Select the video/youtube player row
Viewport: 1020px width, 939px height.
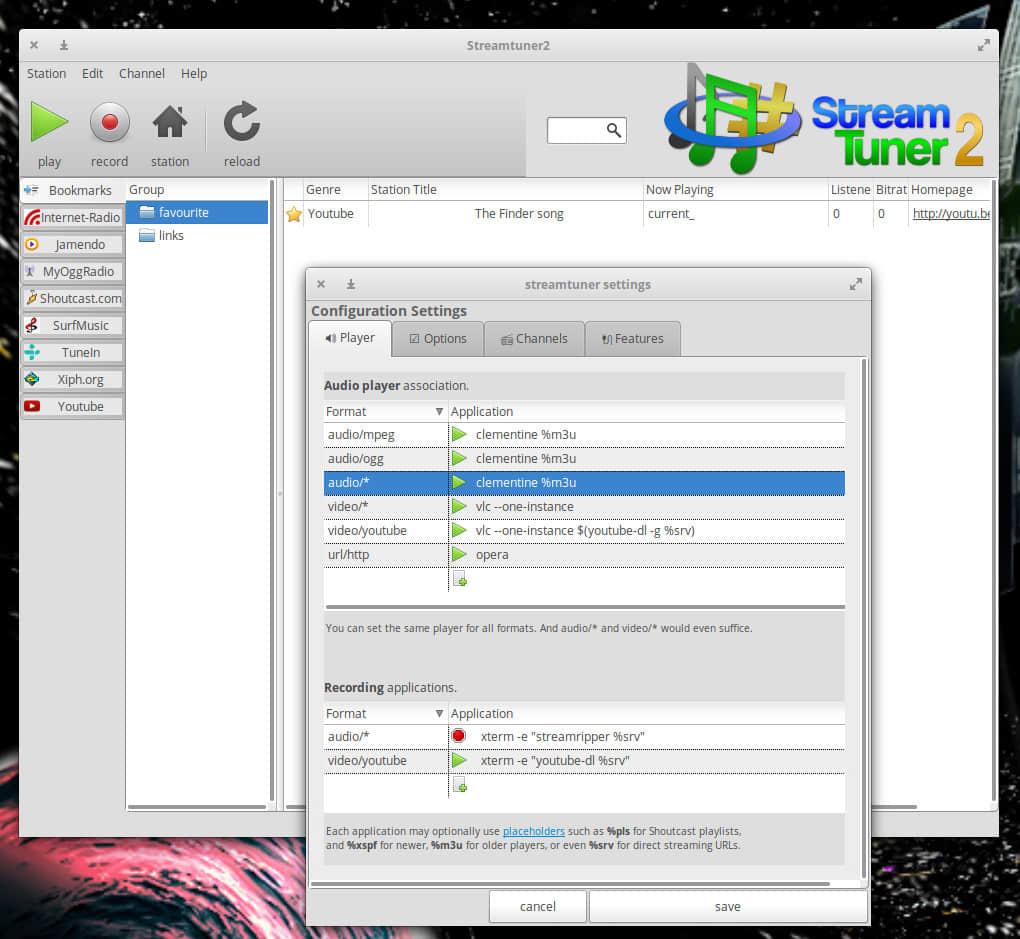click(584, 531)
